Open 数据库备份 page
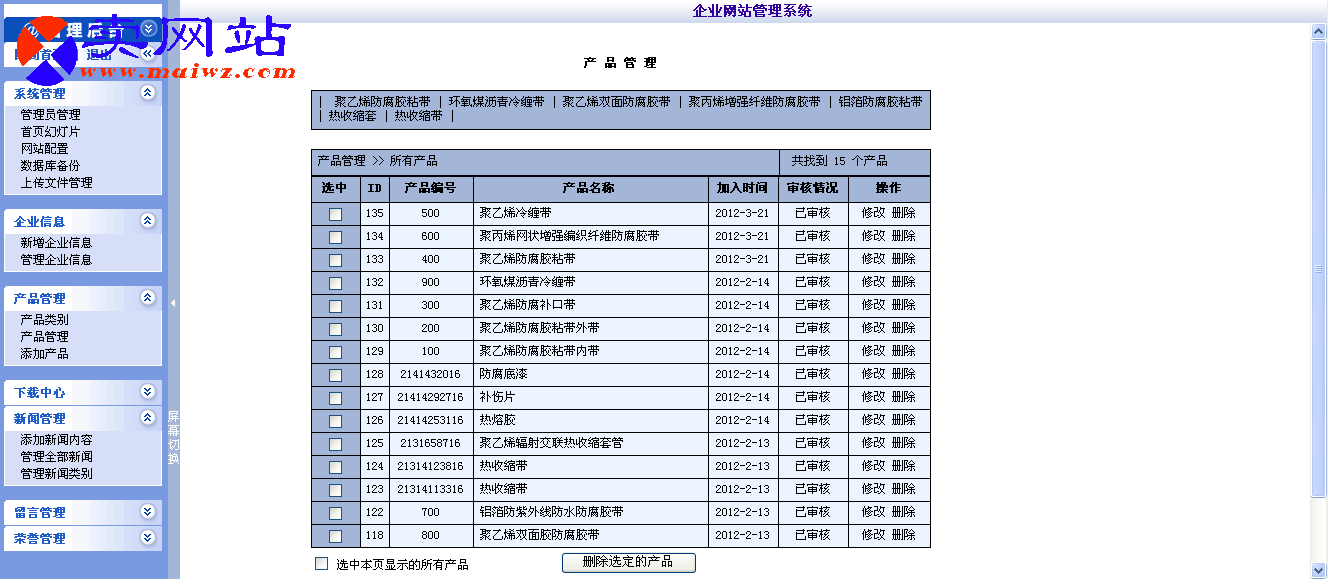The height and width of the screenshot is (579, 1329). [50, 166]
